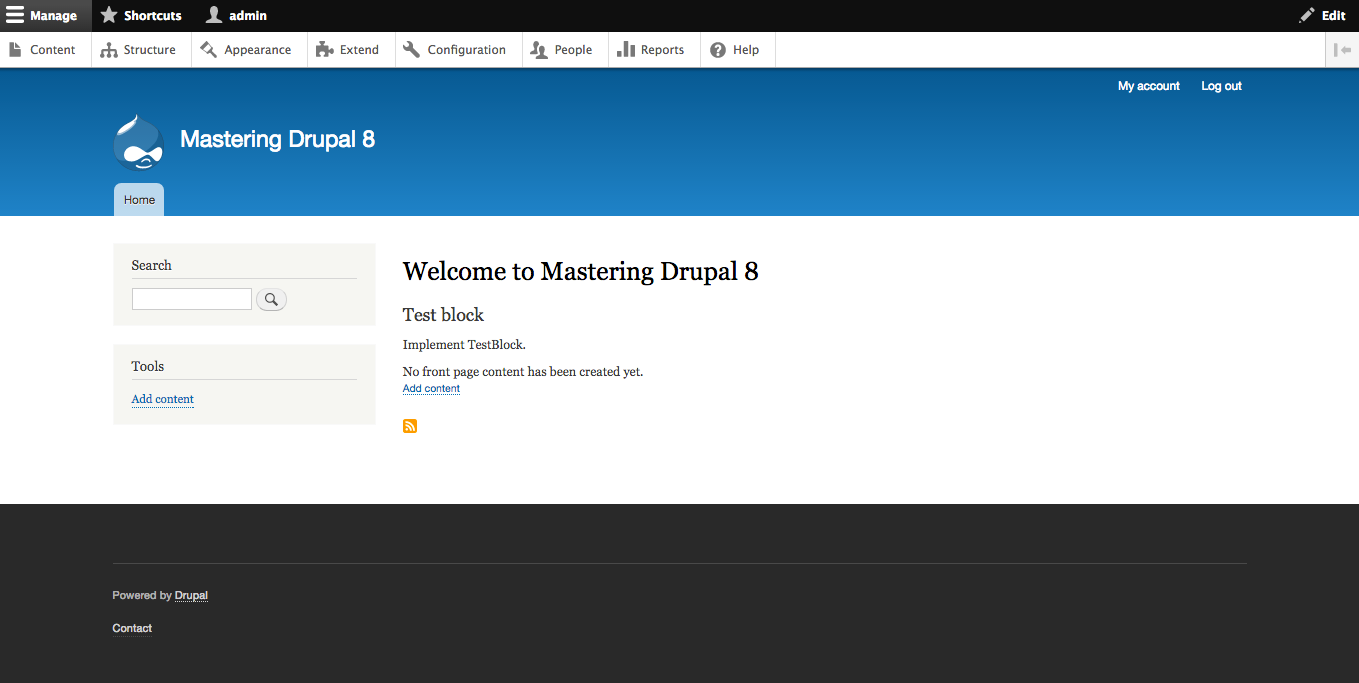The image size is (1359, 683).
Task: Open the Help admin page
Action: (735, 50)
